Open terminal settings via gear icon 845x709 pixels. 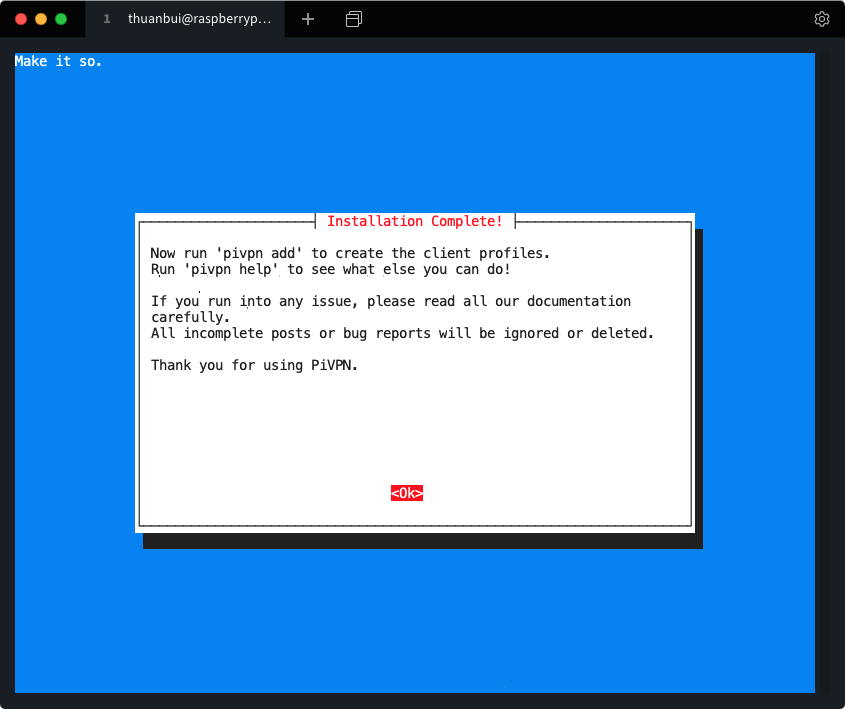click(822, 19)
